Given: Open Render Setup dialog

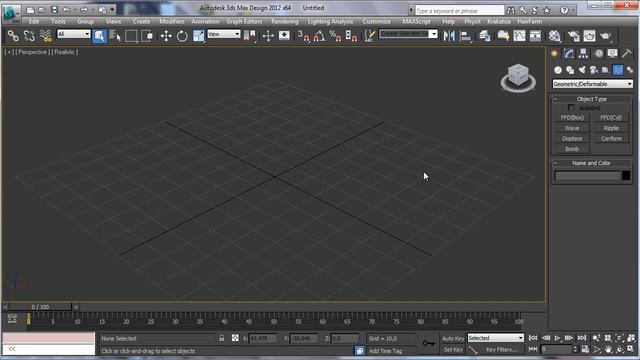Looking at the screenshot, I should tap(574, 36).
